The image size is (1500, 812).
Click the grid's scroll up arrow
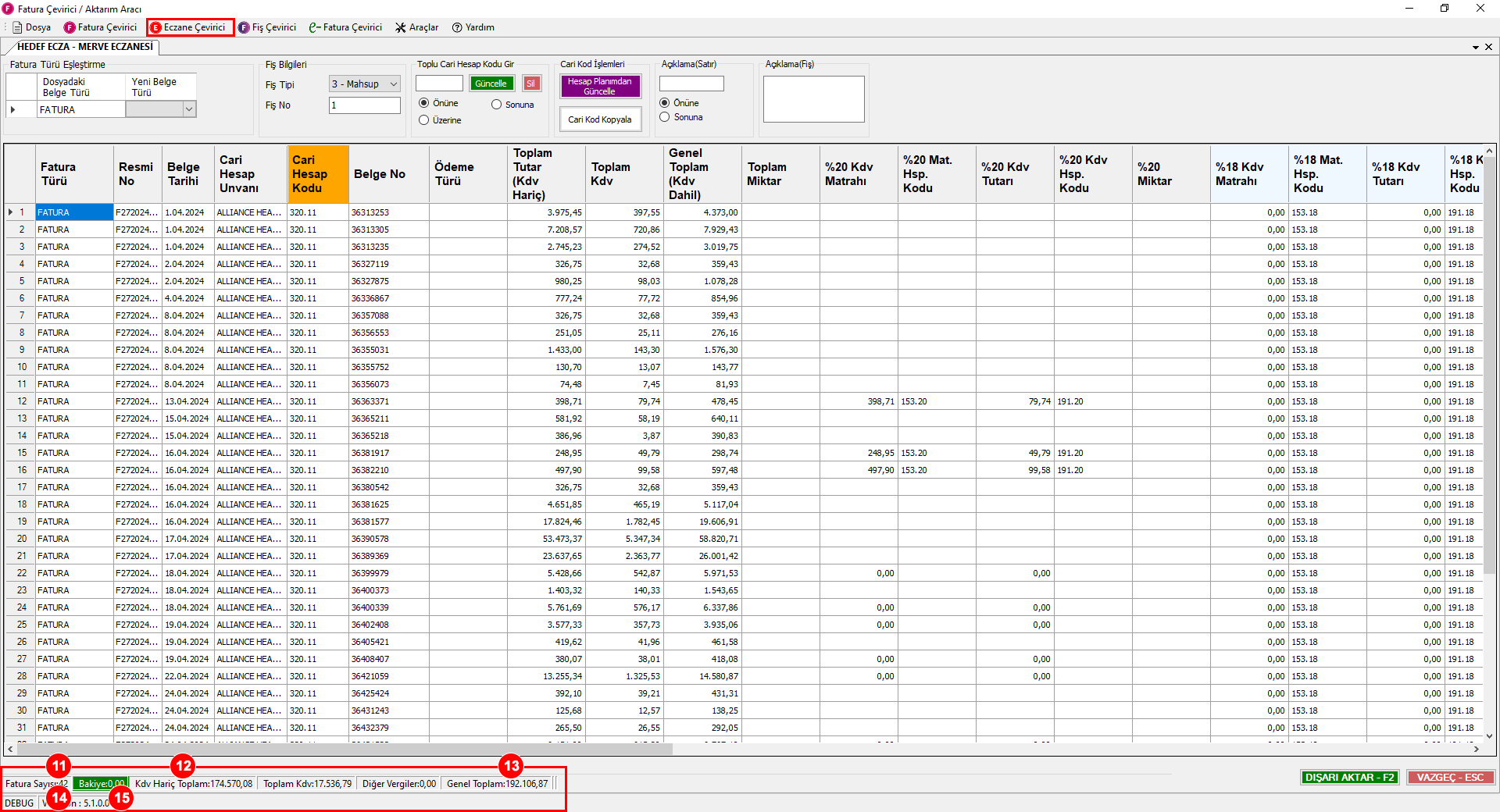(x=1489, y=151)
